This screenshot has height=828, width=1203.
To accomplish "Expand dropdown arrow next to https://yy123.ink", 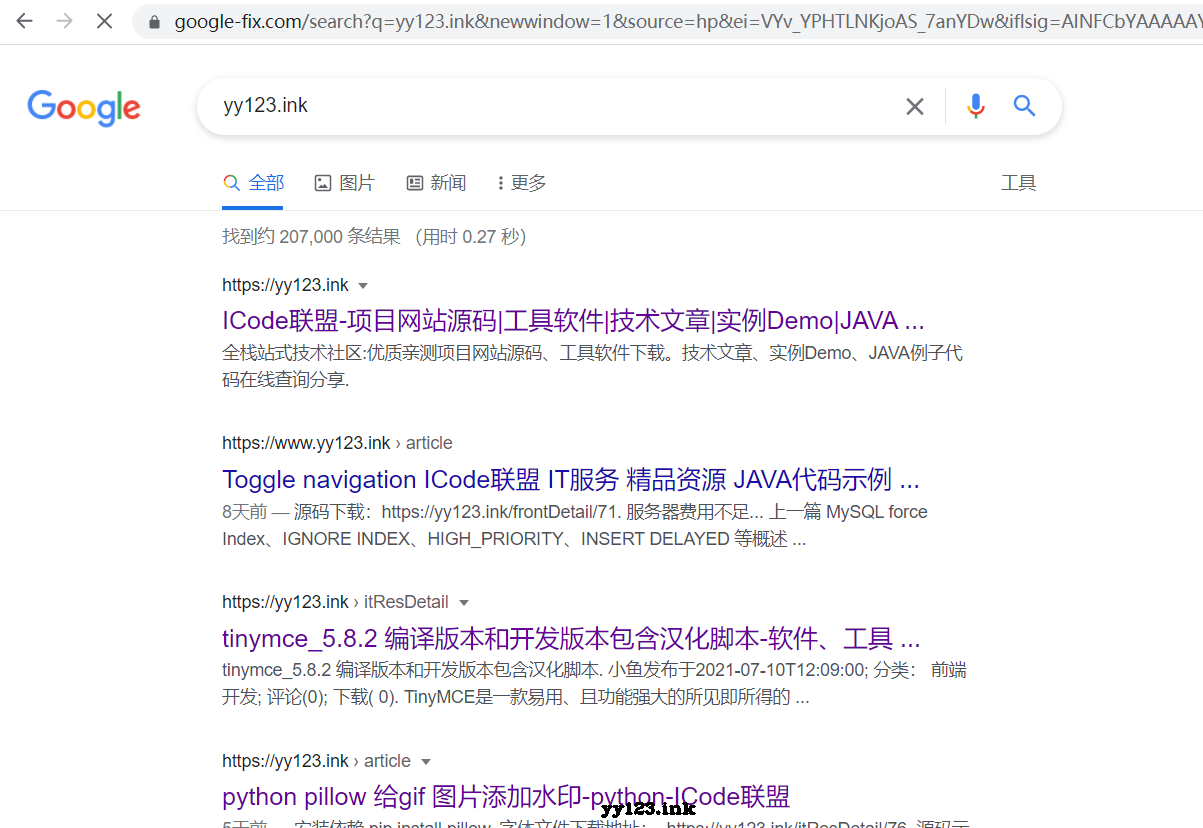I will 363,286.
